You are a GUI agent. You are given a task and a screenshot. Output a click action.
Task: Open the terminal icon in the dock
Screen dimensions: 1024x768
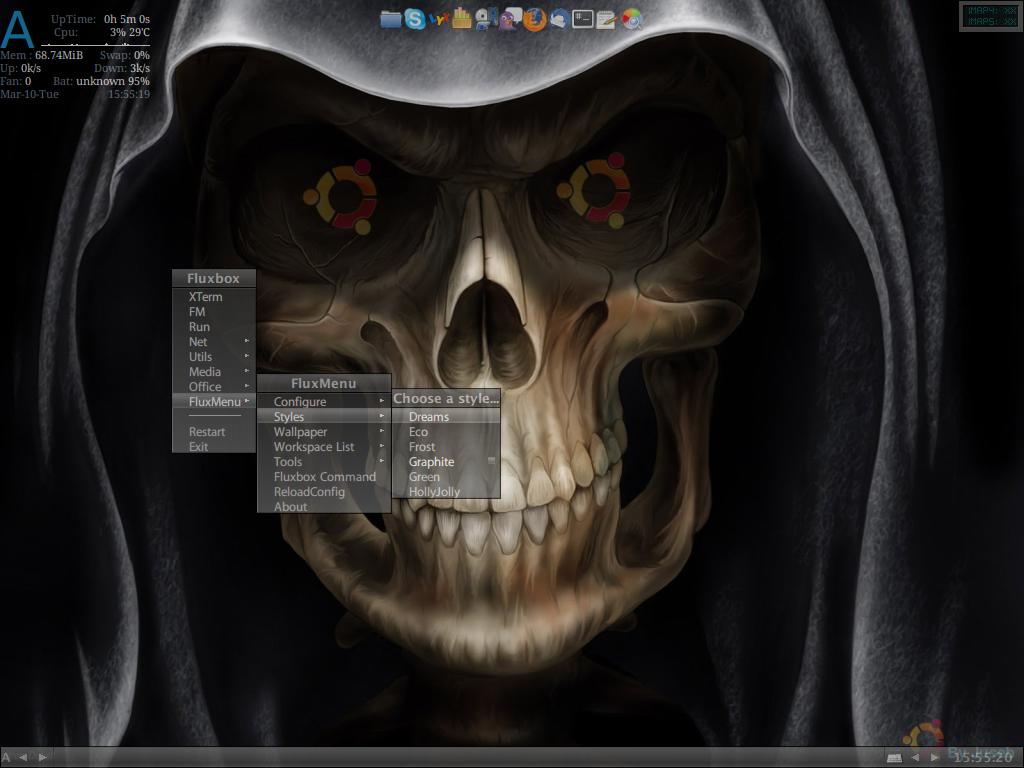[583, 19]
